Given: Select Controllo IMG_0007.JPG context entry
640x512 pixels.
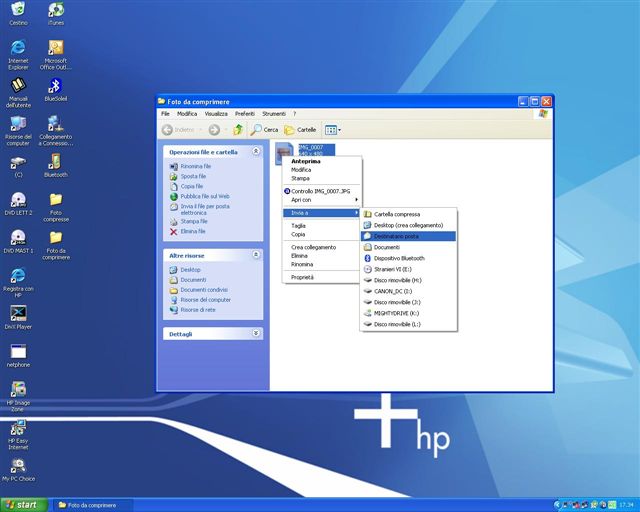Looking at the screenshot, I should [x=321, y=191].
